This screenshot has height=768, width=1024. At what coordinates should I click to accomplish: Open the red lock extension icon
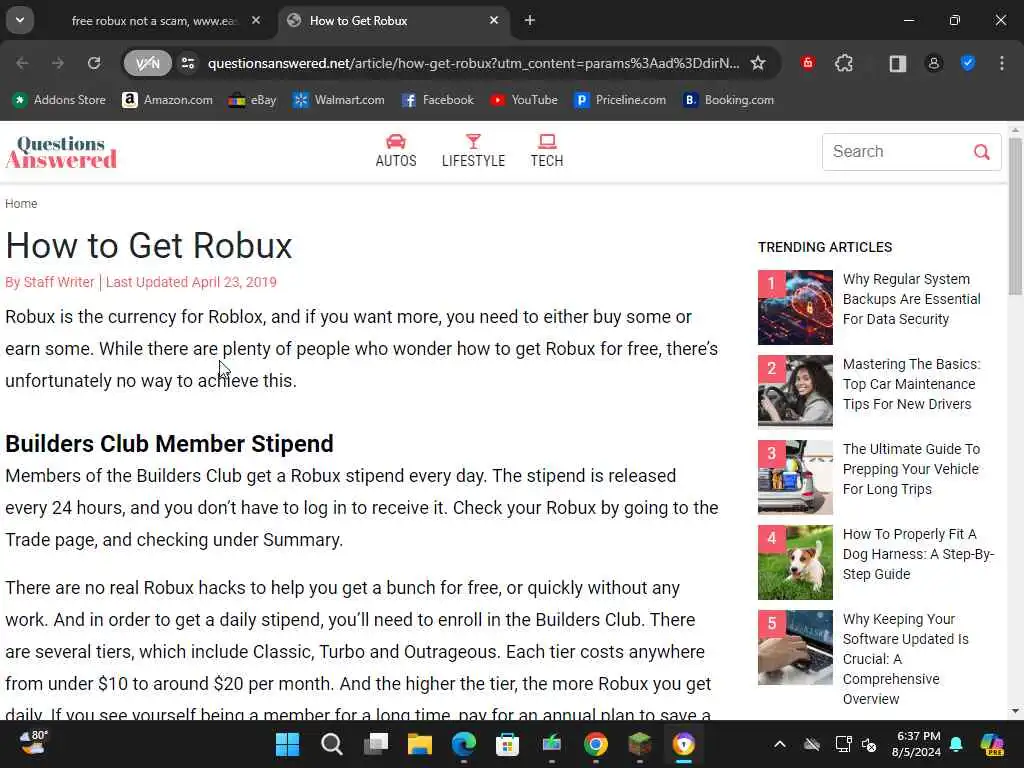[808, 63]
